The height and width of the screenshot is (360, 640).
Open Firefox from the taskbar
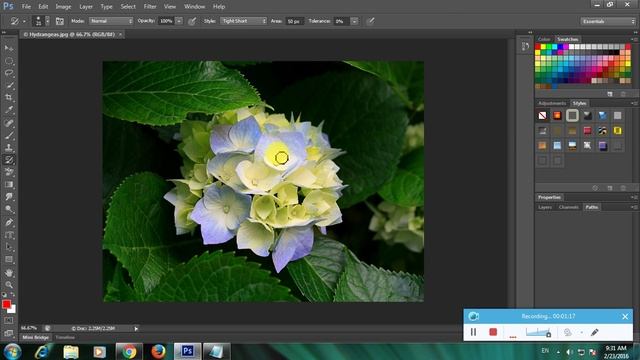point(158,351)
